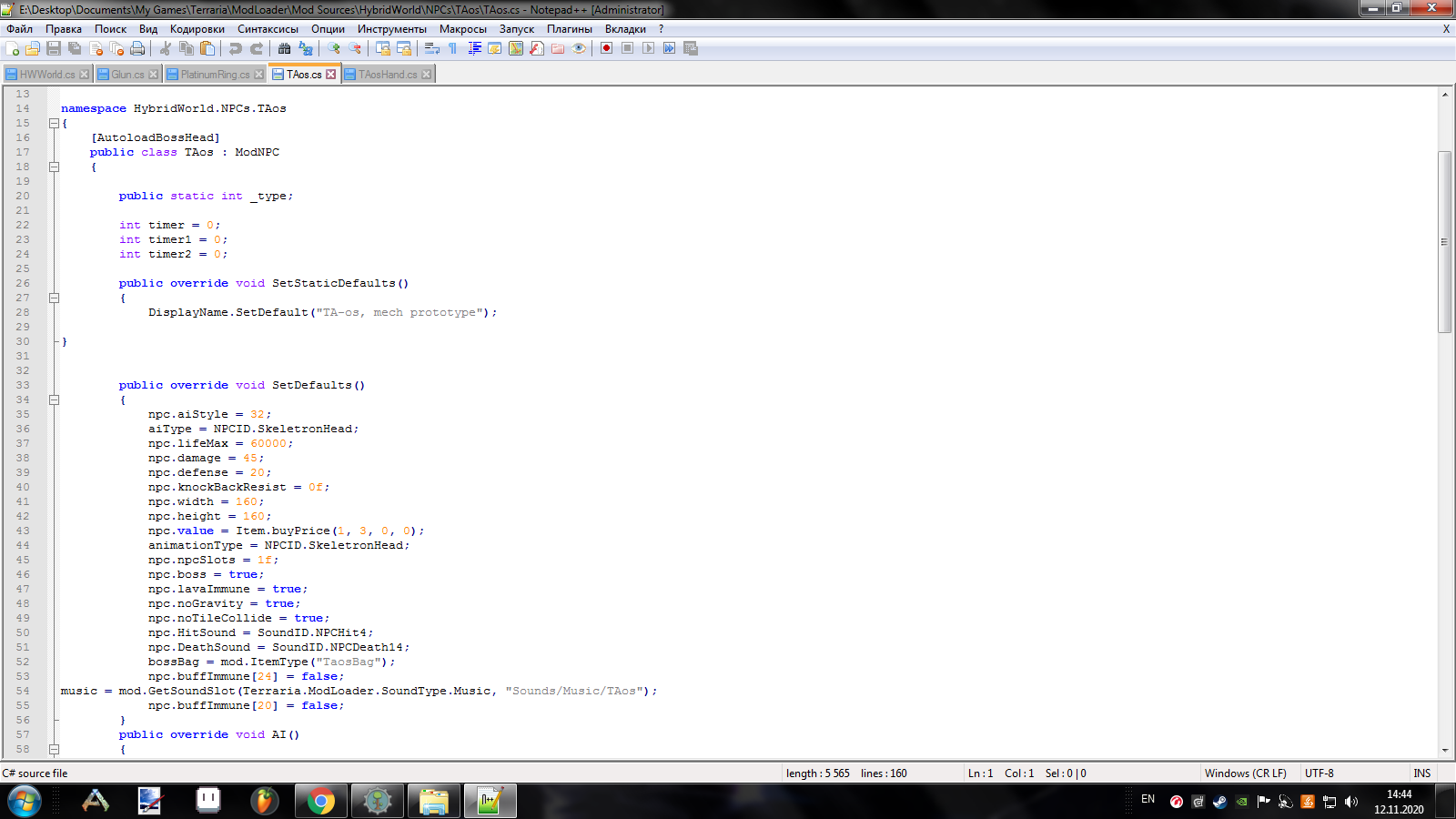This screenshot has width=1456, height=819.
Task: Click the Paste clipboard icon
Action: (x=207, y=48)
